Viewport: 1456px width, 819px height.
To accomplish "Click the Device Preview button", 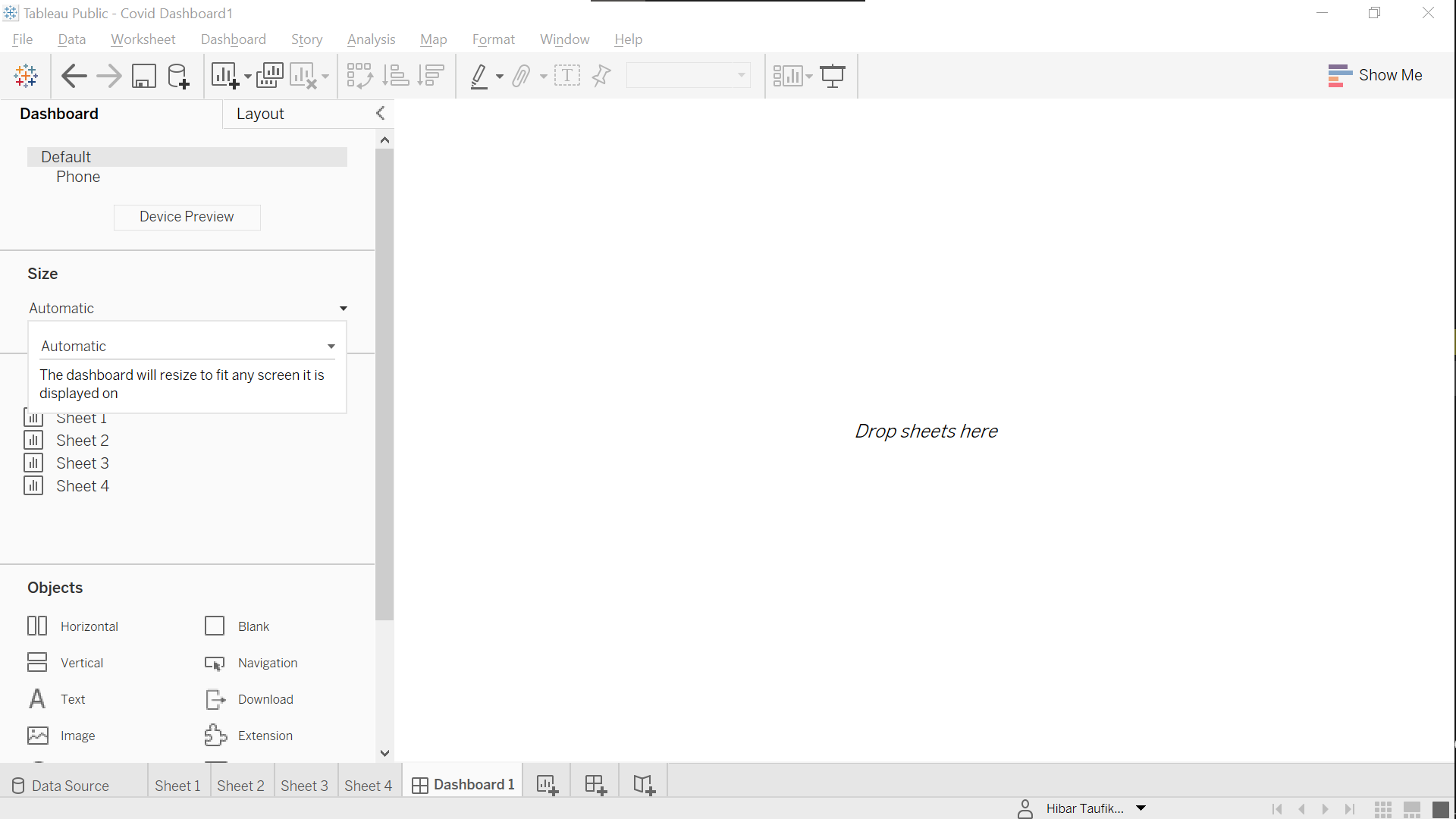I will click(187, 217).
